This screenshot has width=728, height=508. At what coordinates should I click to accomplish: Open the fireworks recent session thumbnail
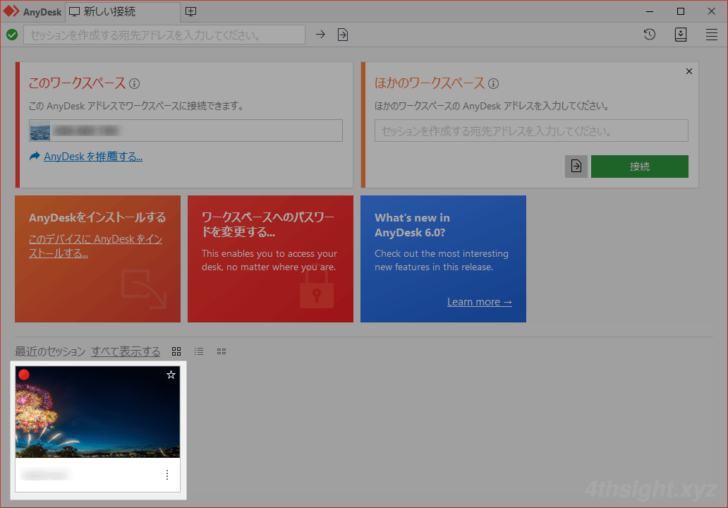pyautogui.click(x=98, y=412)
